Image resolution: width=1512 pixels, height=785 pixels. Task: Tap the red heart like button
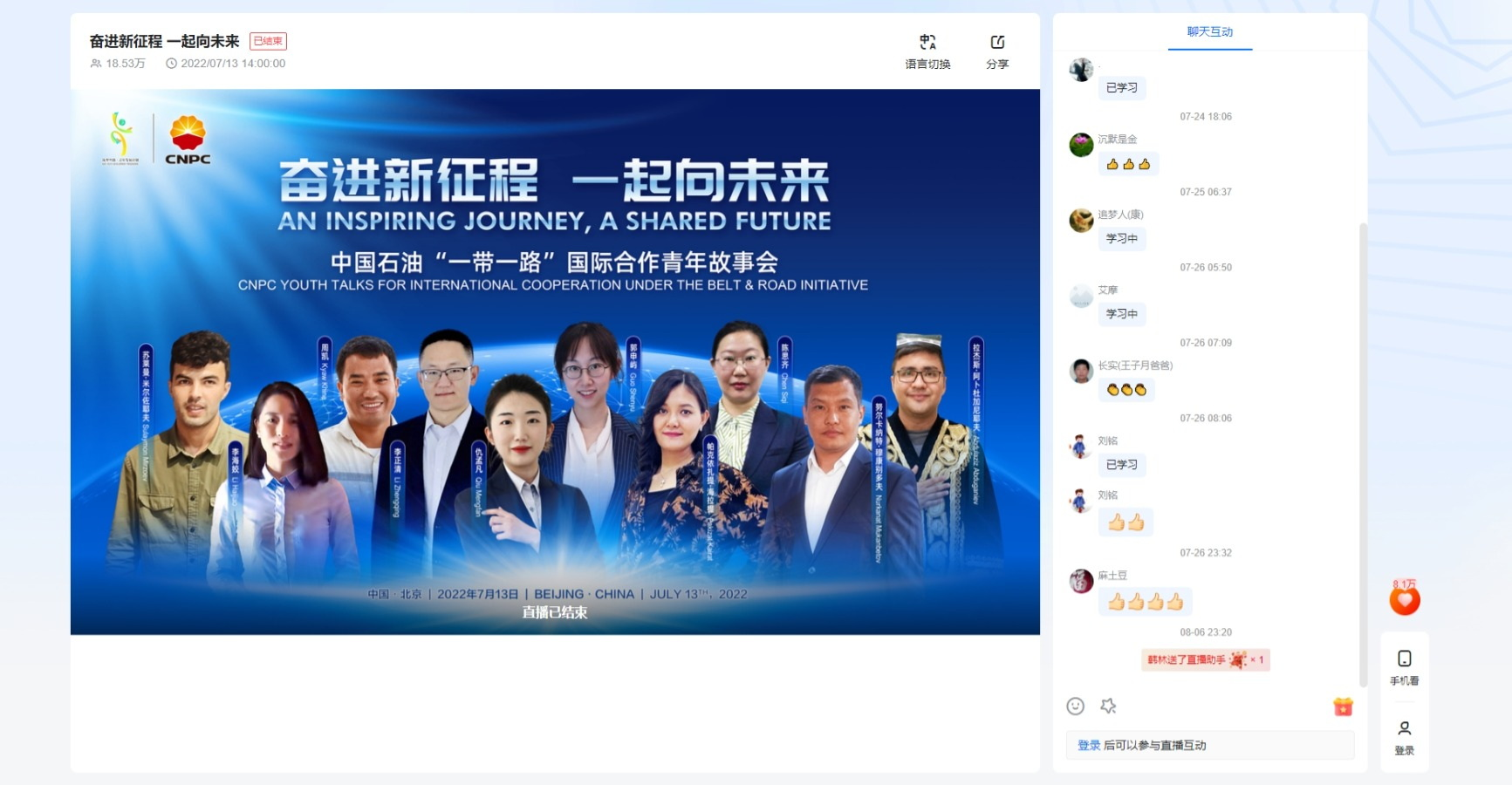tap(1405, 600)
